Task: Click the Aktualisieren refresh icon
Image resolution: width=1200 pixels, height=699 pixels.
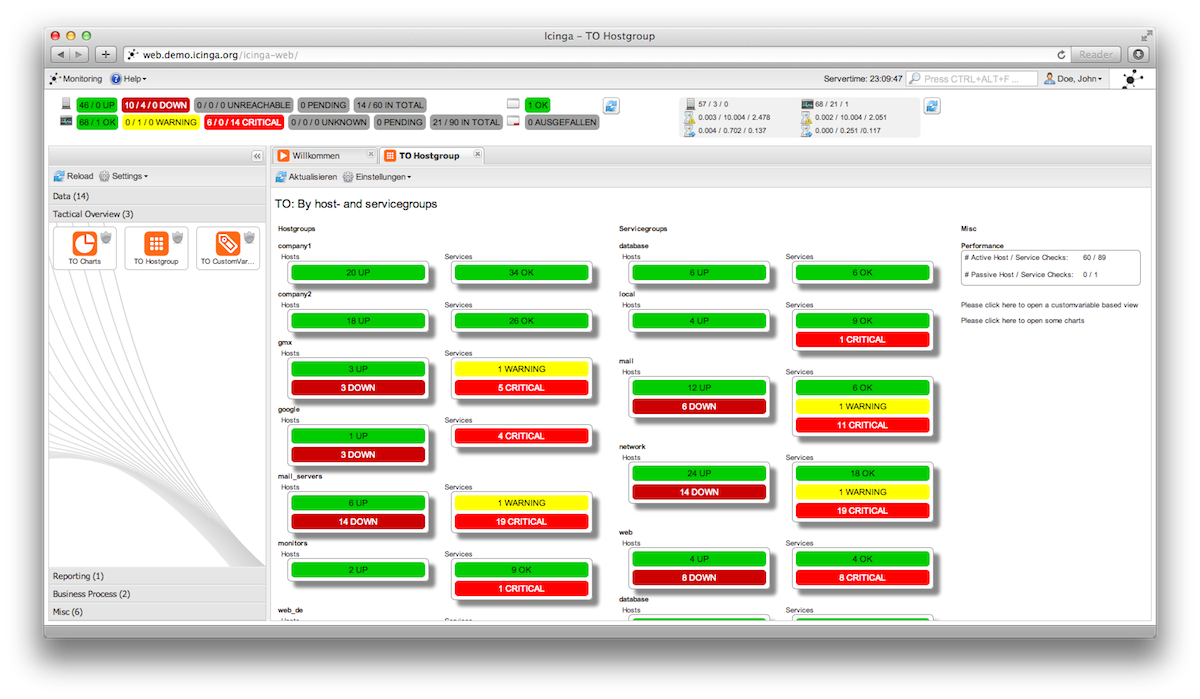Action: 281,177
